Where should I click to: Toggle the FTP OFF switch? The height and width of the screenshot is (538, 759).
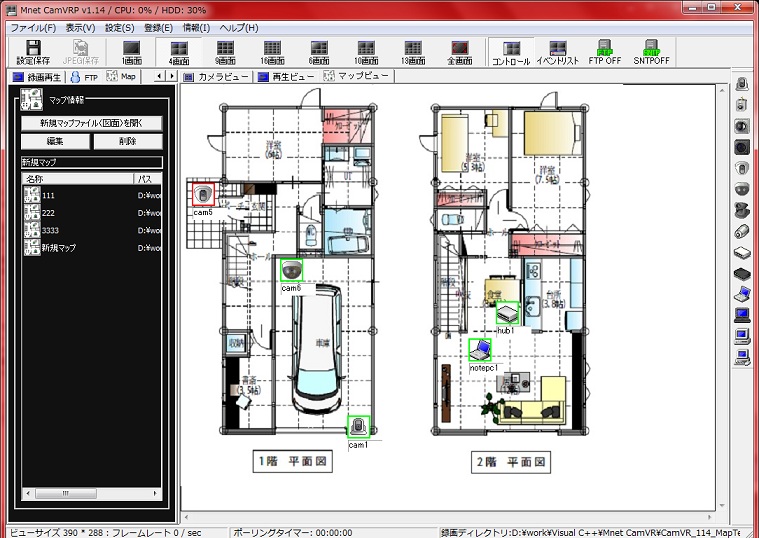click(x=605, y=52)
